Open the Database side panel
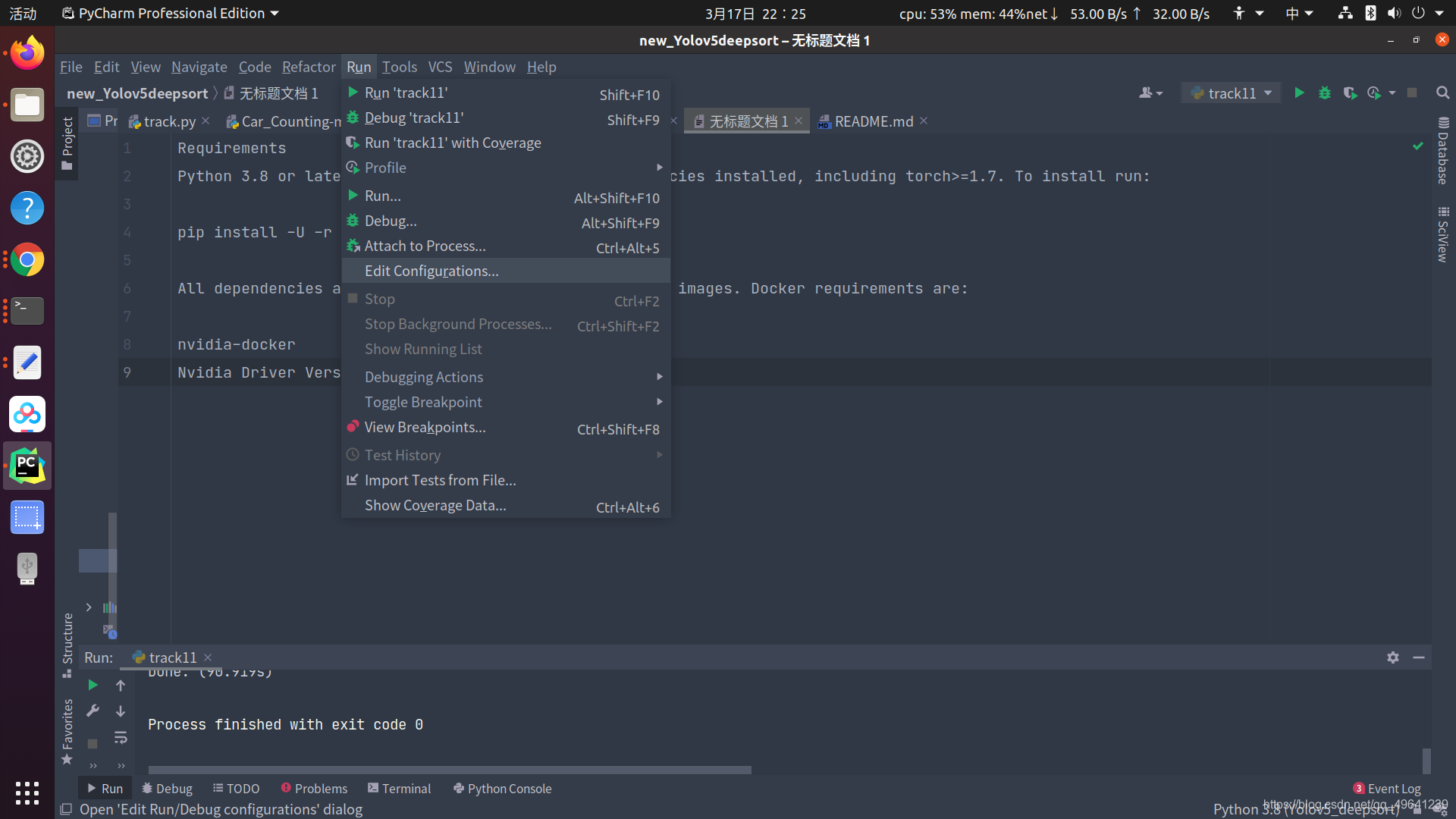The width and height of the screenshot is (1456, 819). pyautogui.click(x=1443, y=151)
